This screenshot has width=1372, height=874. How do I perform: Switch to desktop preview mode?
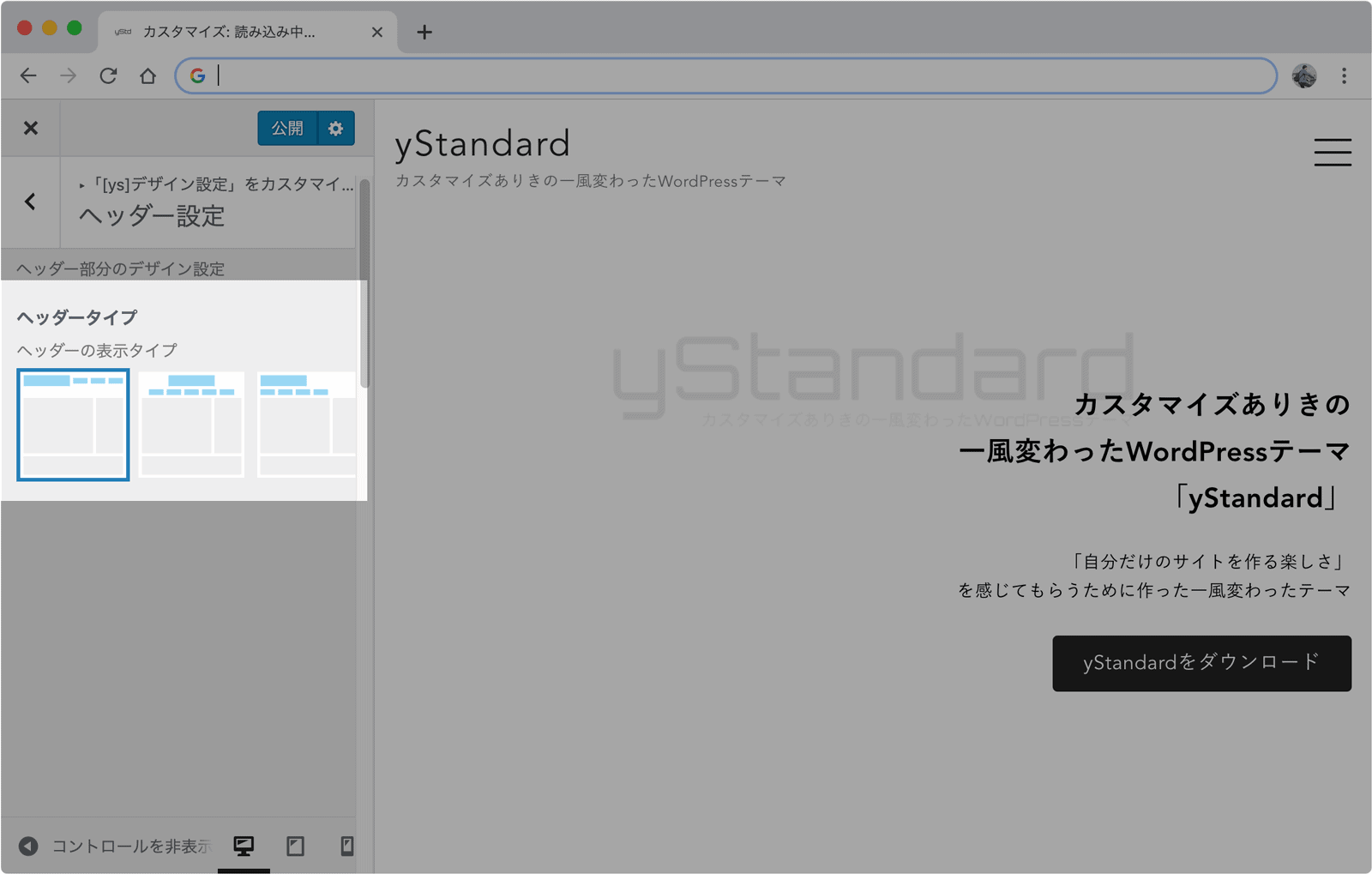tap(244, 847)
